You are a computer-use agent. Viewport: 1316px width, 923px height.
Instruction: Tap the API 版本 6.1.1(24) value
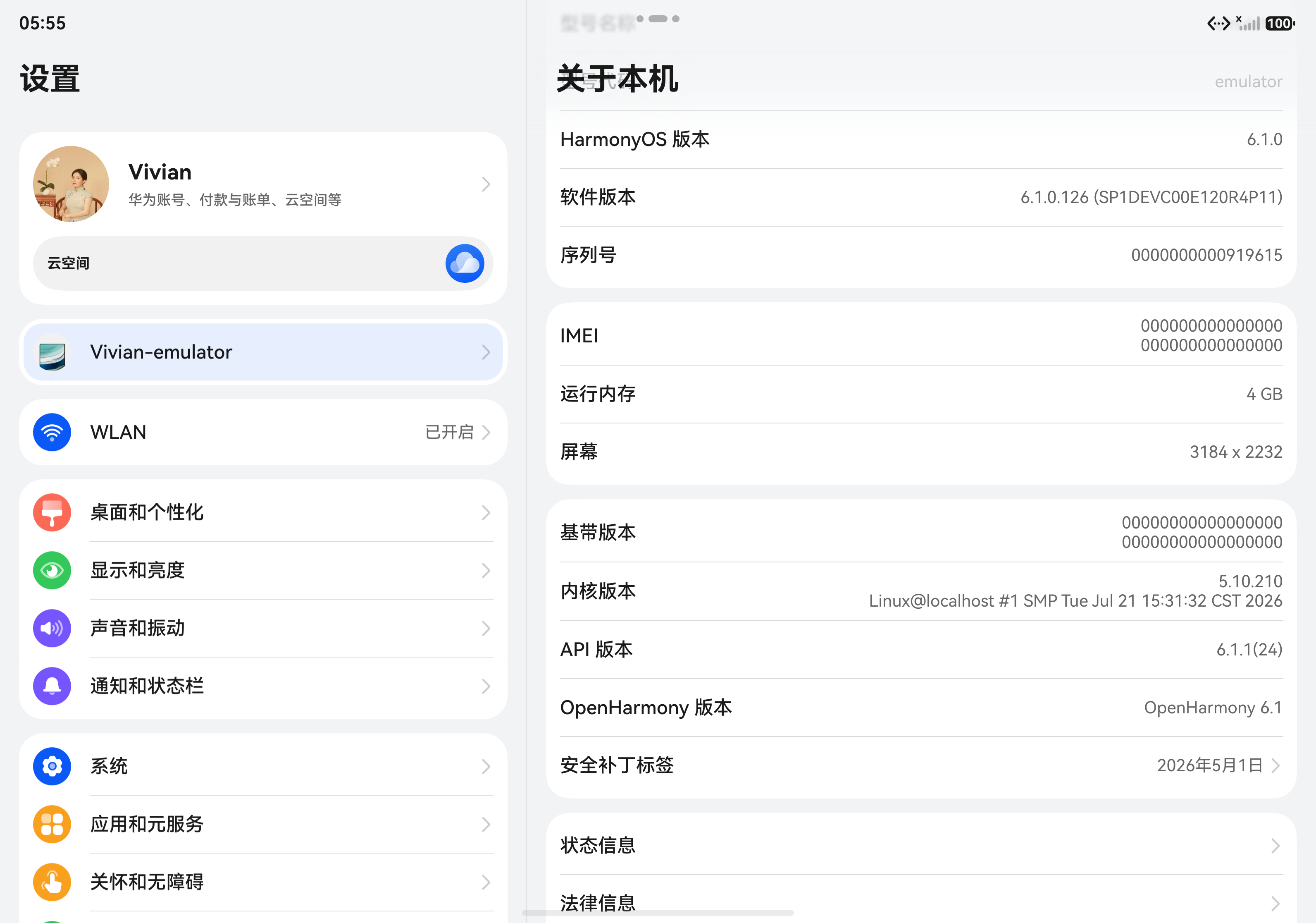1249,650
